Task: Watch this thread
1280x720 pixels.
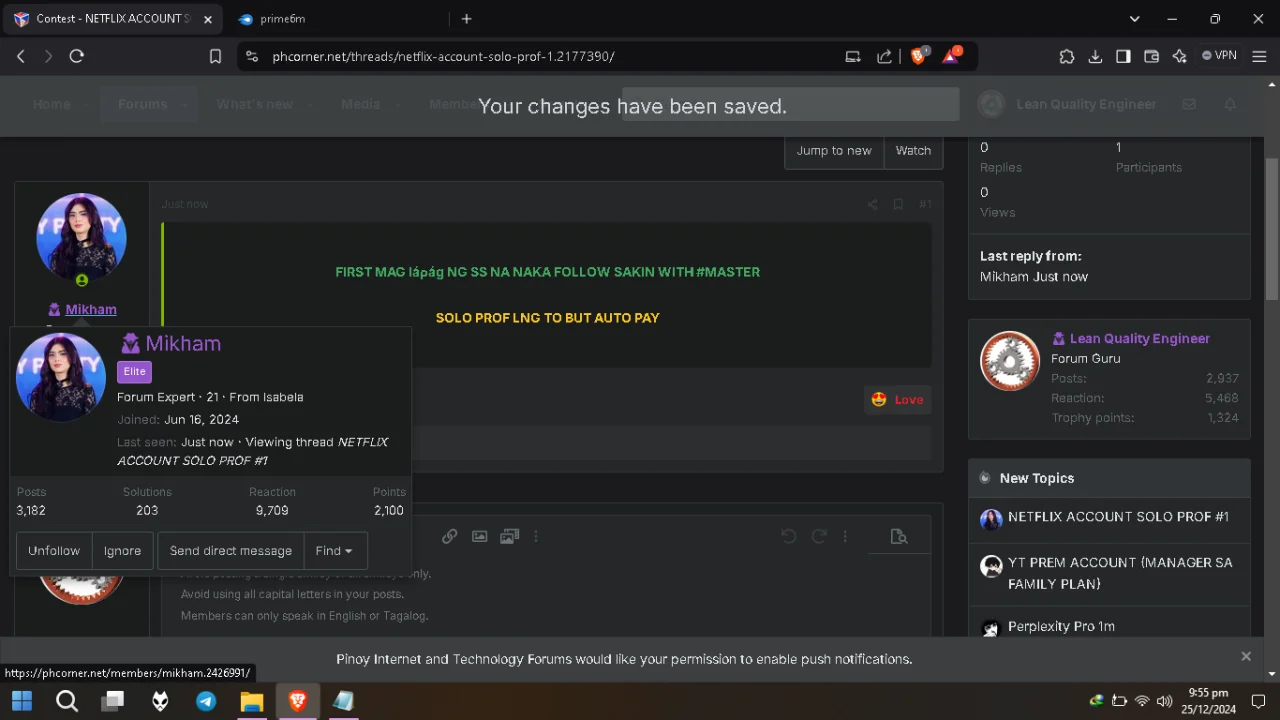Action: pyautogui.click(x=913, y=150)
